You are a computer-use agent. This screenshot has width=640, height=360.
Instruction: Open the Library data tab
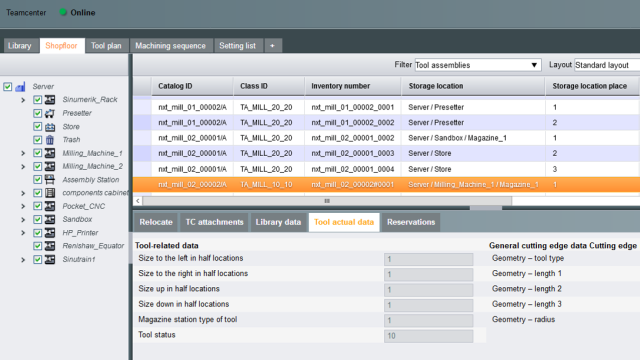point(278,222)
